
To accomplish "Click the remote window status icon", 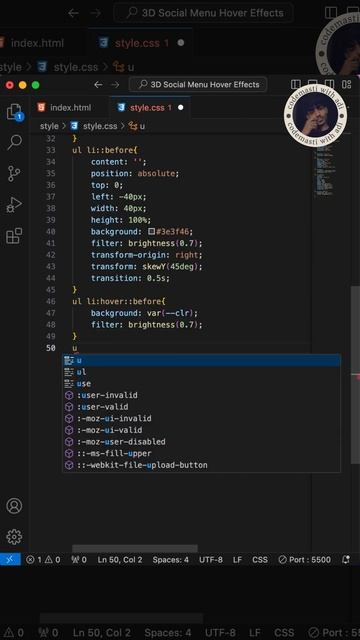I will click(x=10, y=559).
